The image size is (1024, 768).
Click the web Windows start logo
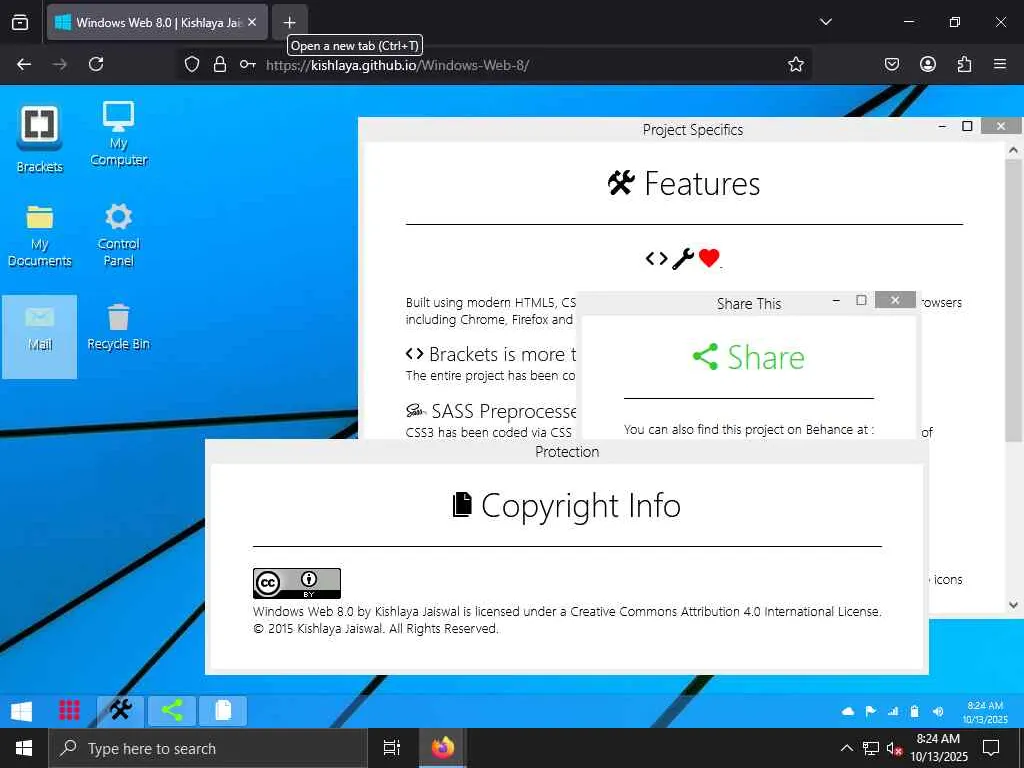pyautogui.click(x=22, y=711)
